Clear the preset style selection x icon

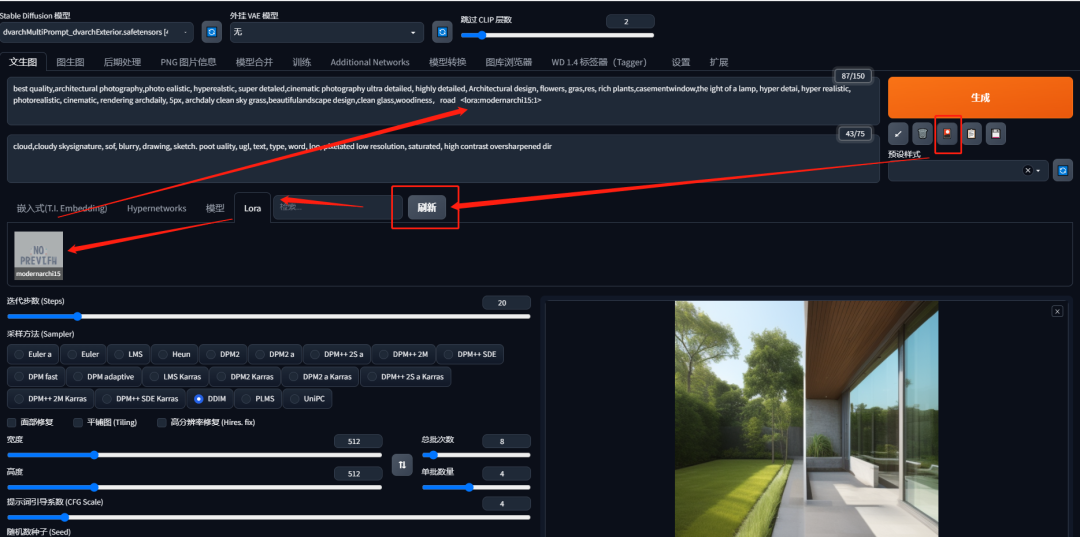1028,171
